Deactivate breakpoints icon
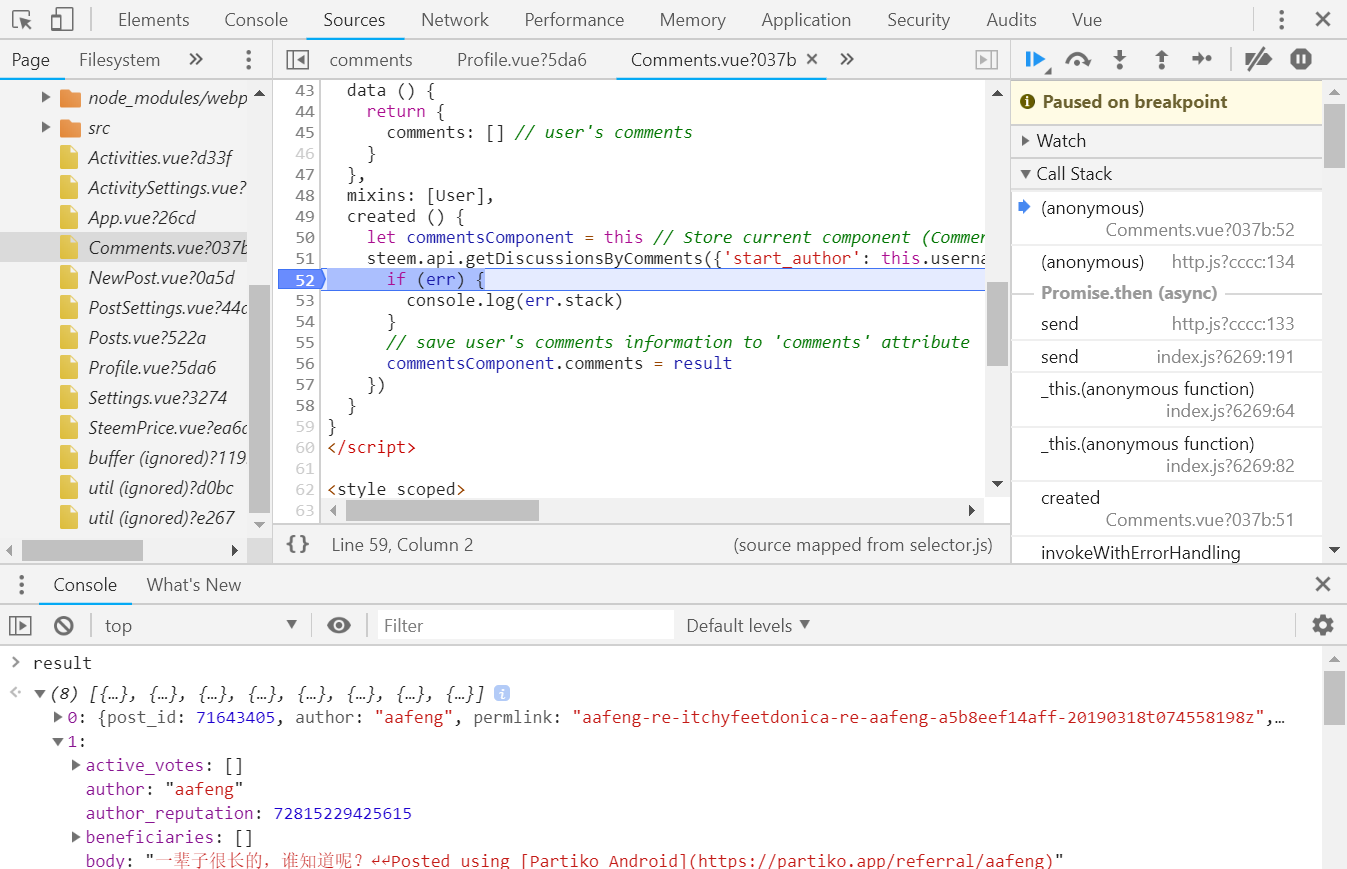Screen dimensions: 1347x869 [x=1258, y=60]
